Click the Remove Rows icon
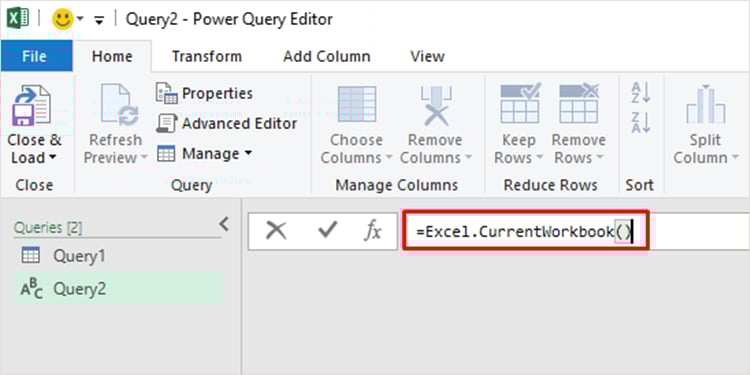The width and height of the screenshot is (750, 375). click(579, 103)
